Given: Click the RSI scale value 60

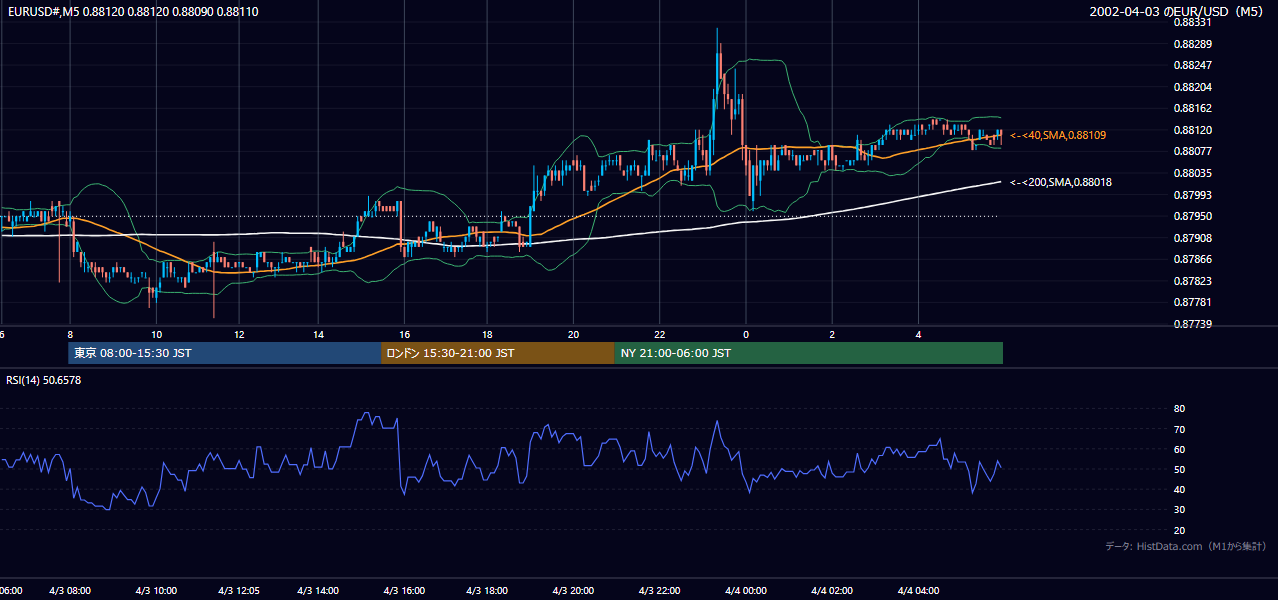Looking at the screenshot, I should point(1180,449).
